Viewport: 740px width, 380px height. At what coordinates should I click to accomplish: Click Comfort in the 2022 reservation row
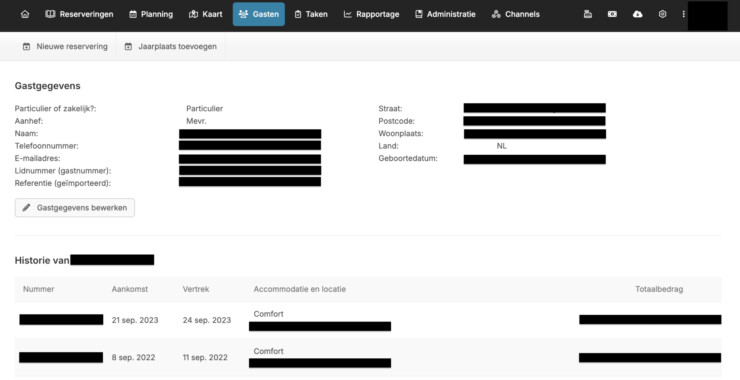pos(269,351)
